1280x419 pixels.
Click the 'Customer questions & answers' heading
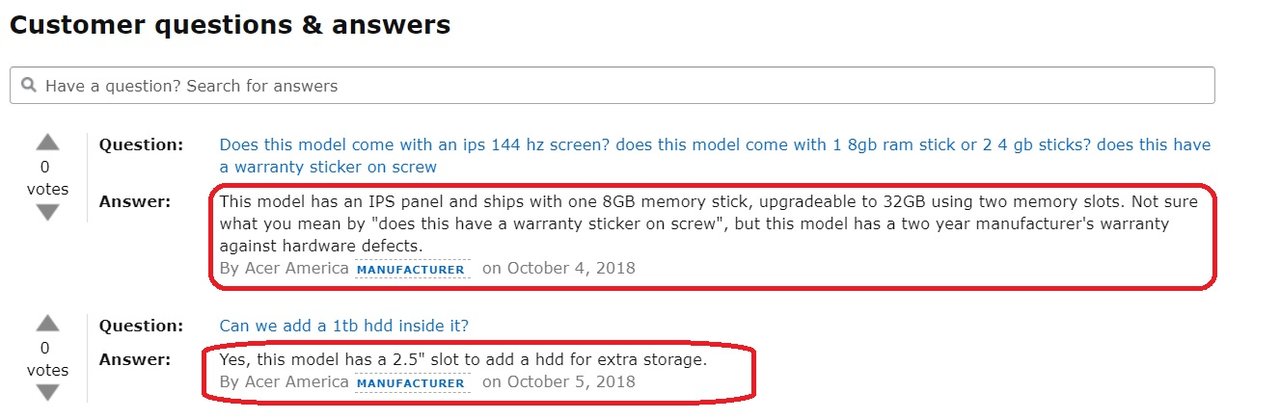coord(230,25)
